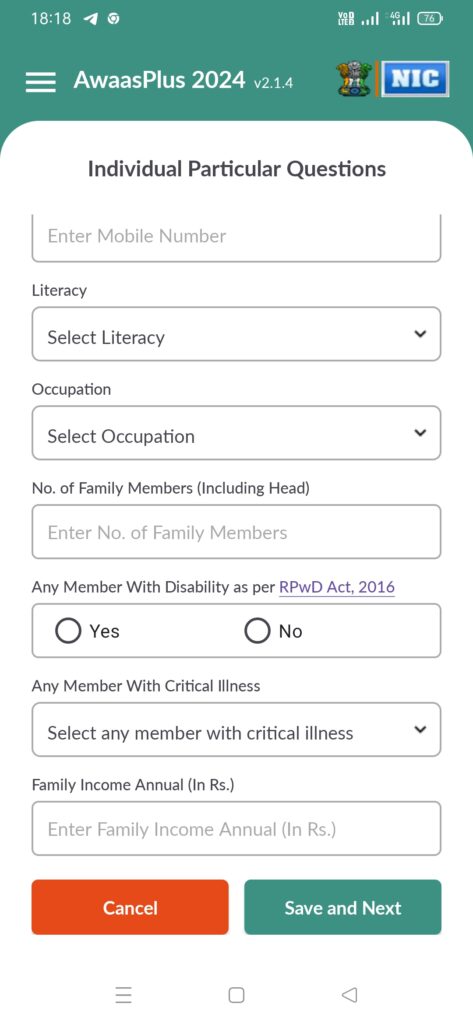Open the hamburger navigation menu

coord(41,82)
